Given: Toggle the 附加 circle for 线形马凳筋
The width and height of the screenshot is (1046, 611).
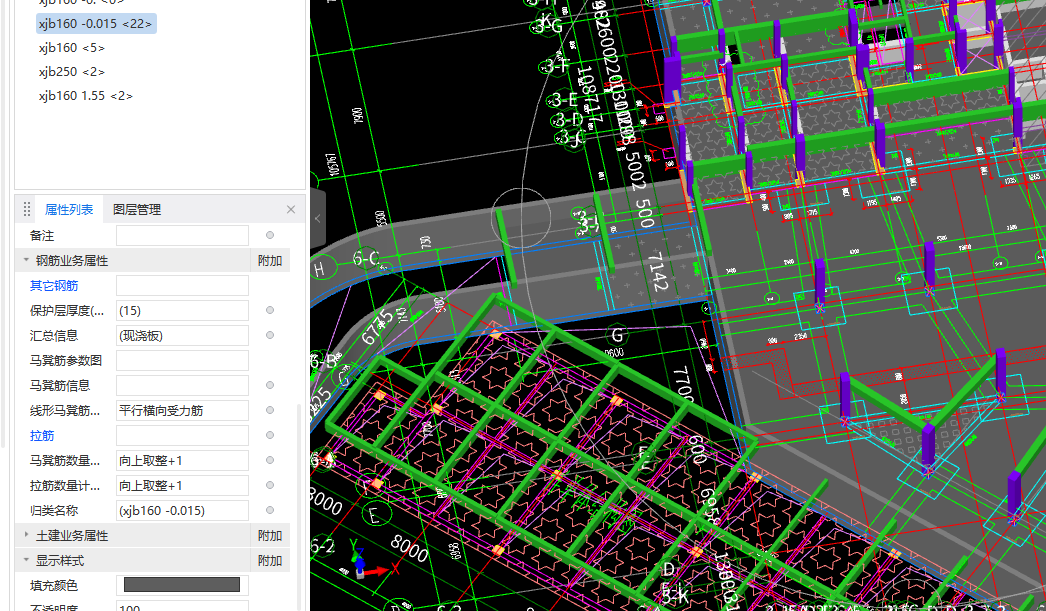Looking at the screenshot, I should (270, 410).
